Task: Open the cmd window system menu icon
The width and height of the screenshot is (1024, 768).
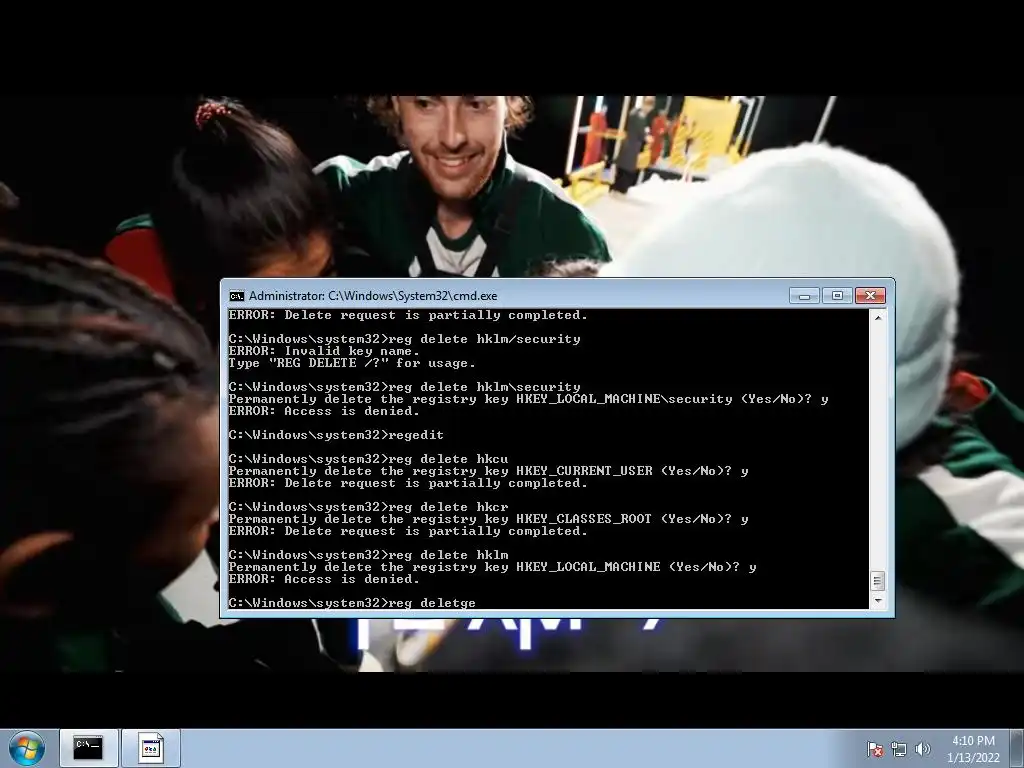Action: [236, 296]
